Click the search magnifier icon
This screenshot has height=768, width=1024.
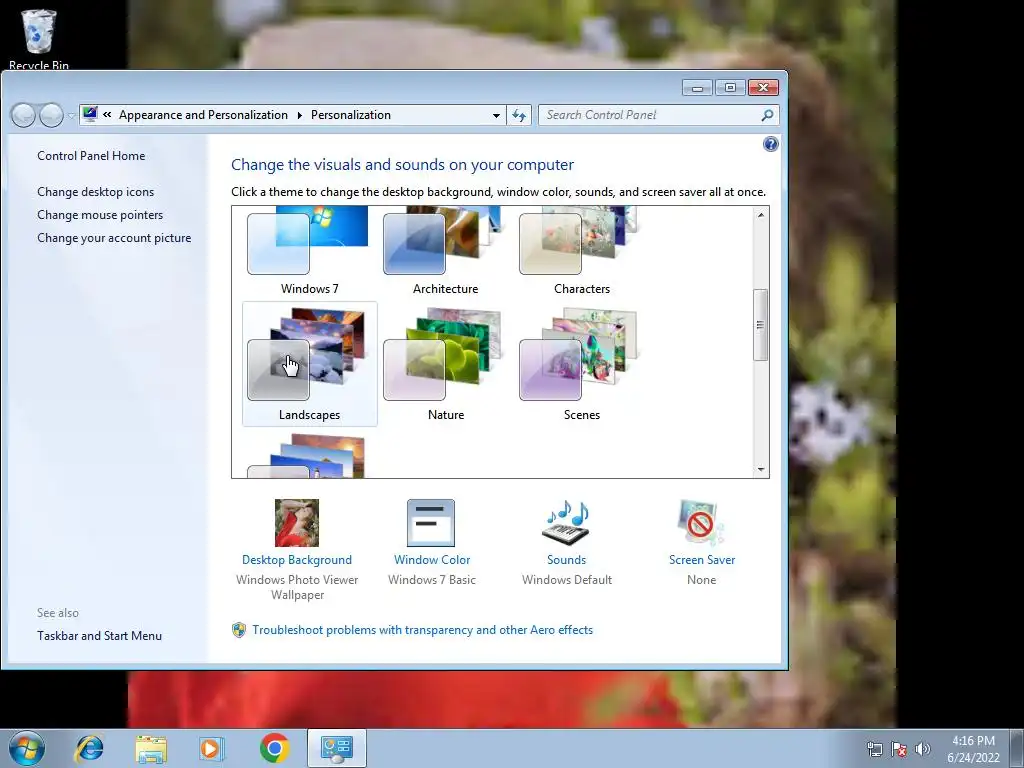pyautogui.click(x=767, y=115)
